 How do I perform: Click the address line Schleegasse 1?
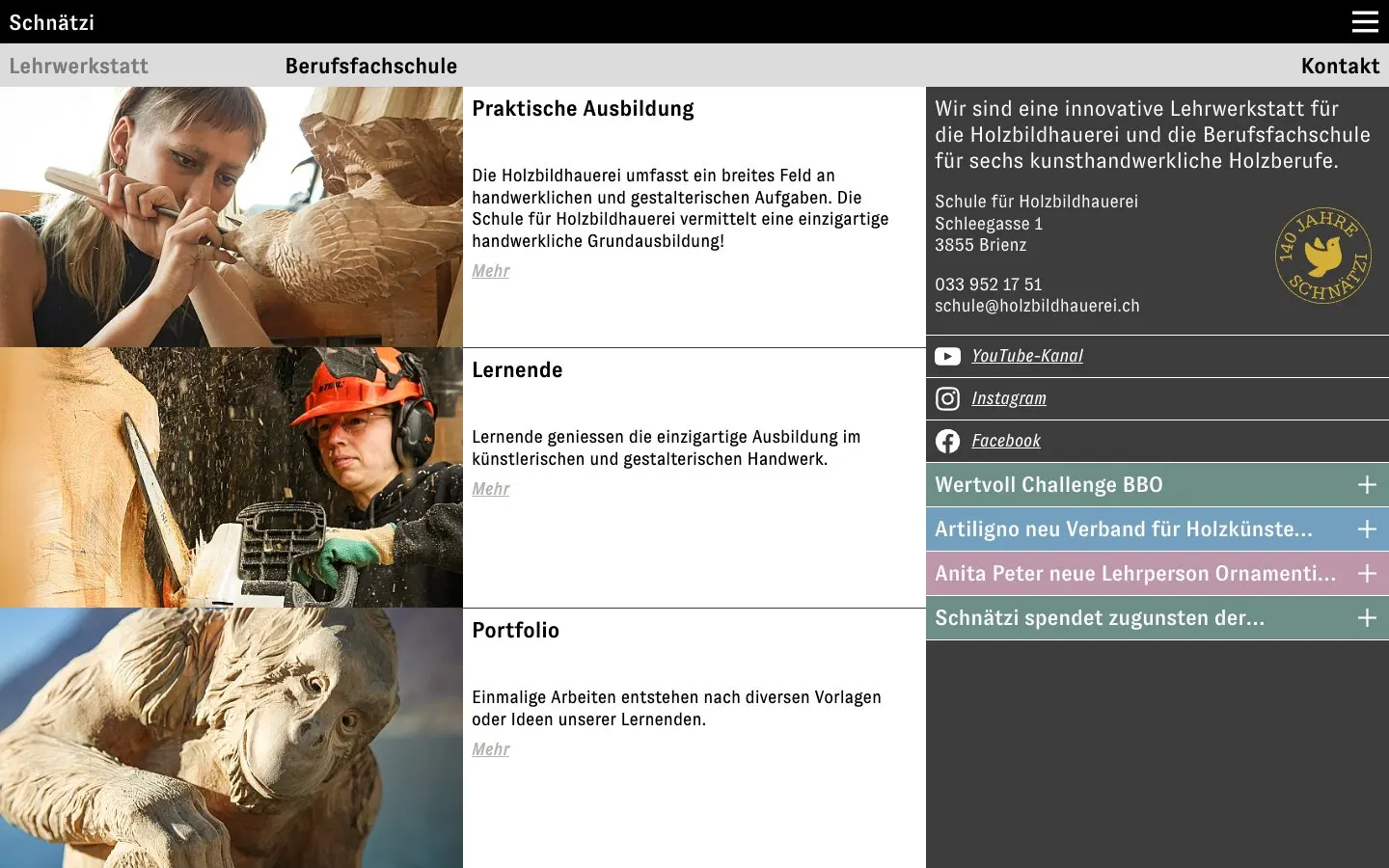(x=989, y=224)
